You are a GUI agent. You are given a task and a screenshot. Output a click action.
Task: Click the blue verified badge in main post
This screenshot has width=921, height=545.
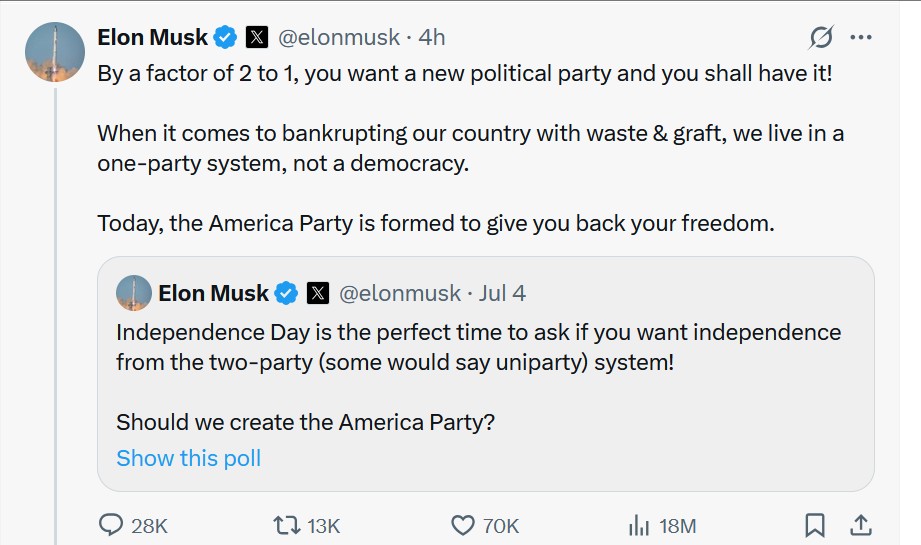pyautogui.click(x=226, y=38)
